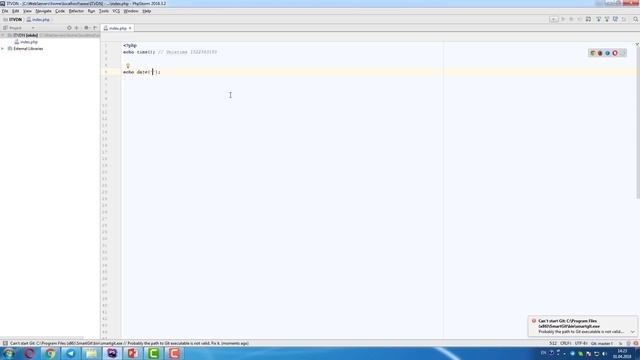Screen dimensions: 640x360
Task: Click the Stop toolbar icon
Action: pos(580,19)
